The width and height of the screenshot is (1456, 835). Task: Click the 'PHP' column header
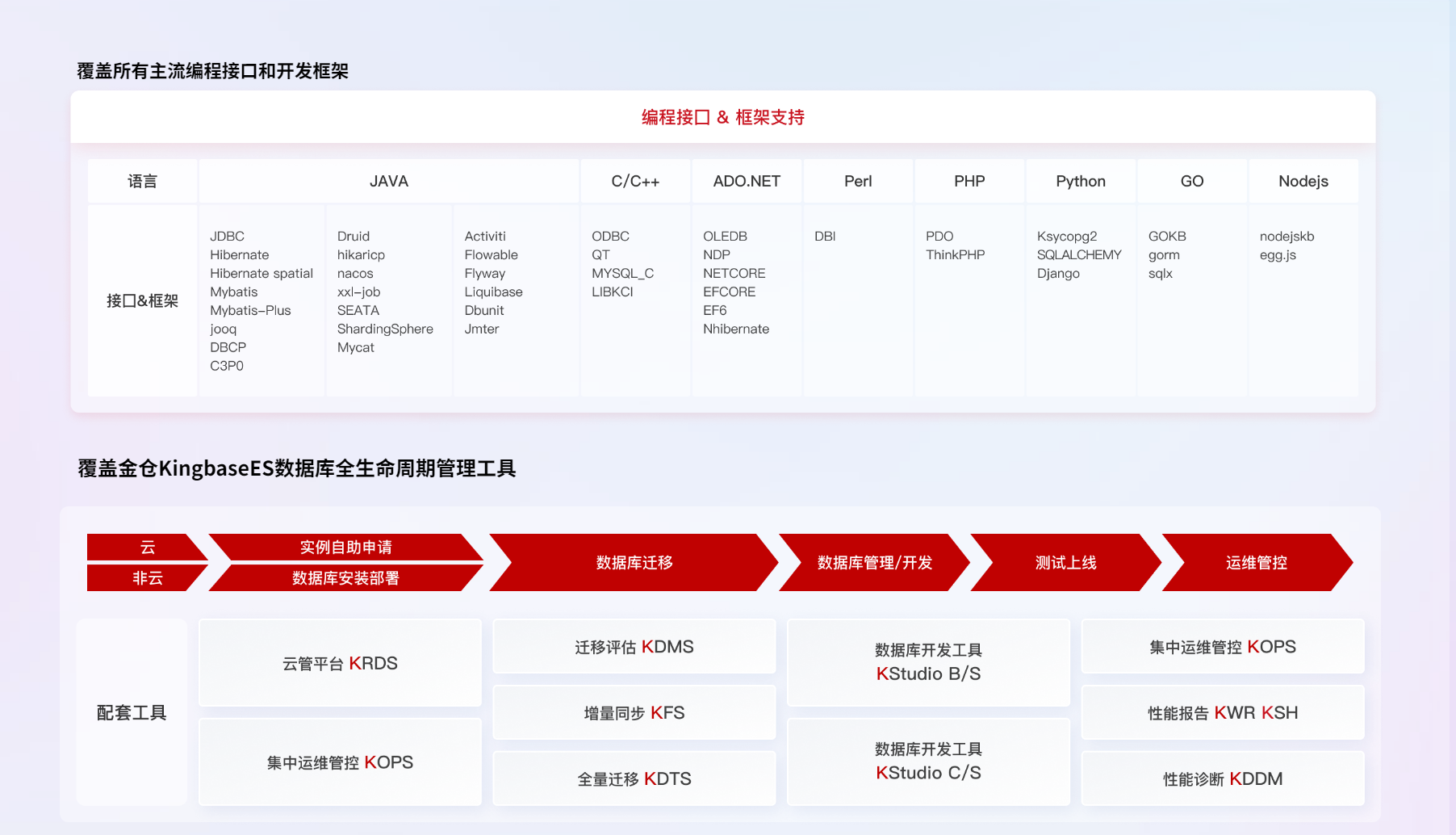tap(969, 181)
